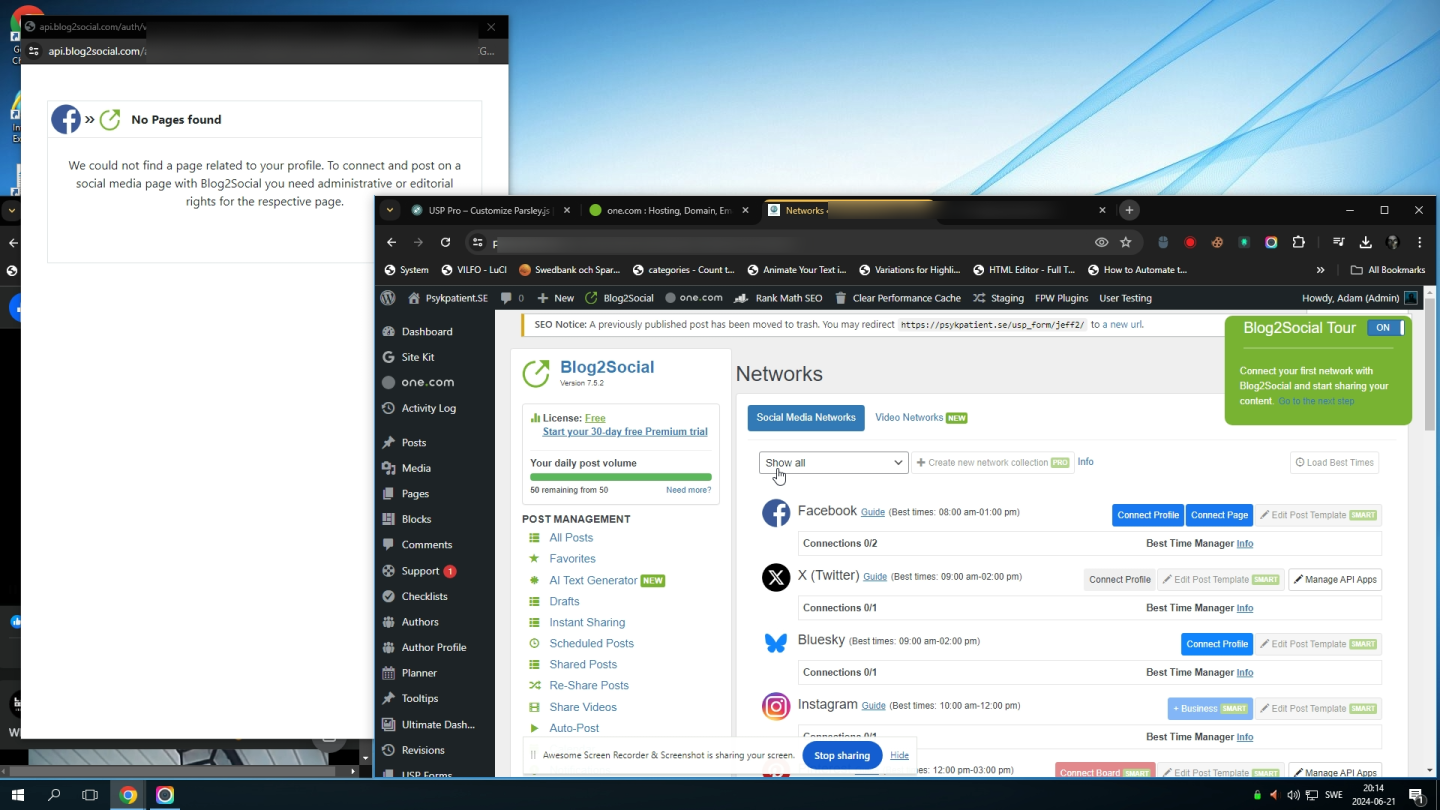The image size is (1440, 810).
Task: Open Windows Start button
Action: (x=17, y=795)
